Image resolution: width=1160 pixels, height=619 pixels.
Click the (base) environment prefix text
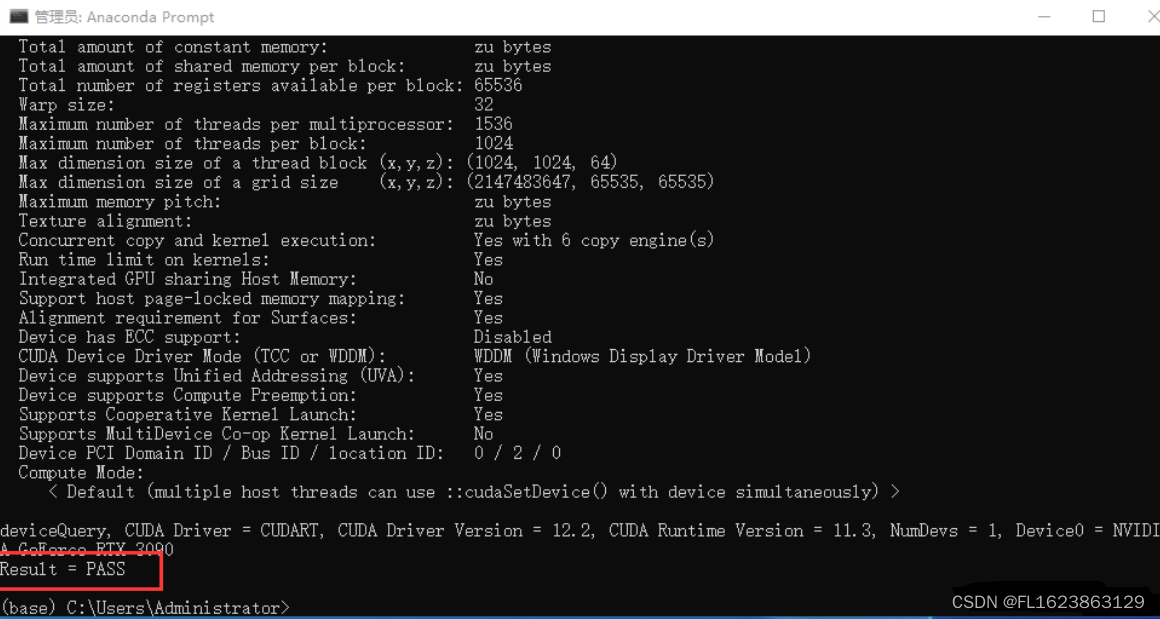click(x=26, y=606)
